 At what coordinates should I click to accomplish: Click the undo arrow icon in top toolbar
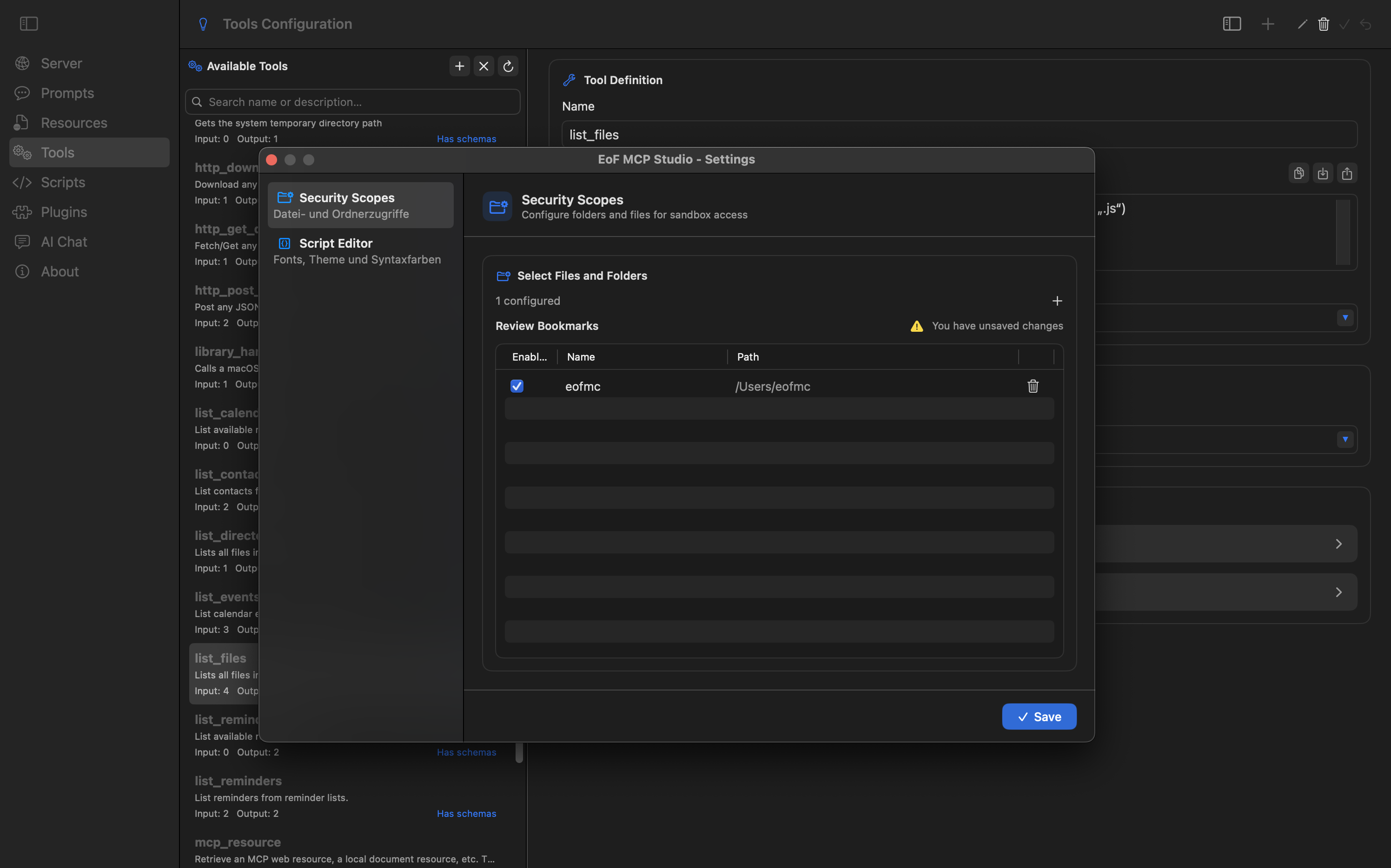click(x=1366, y=24)
